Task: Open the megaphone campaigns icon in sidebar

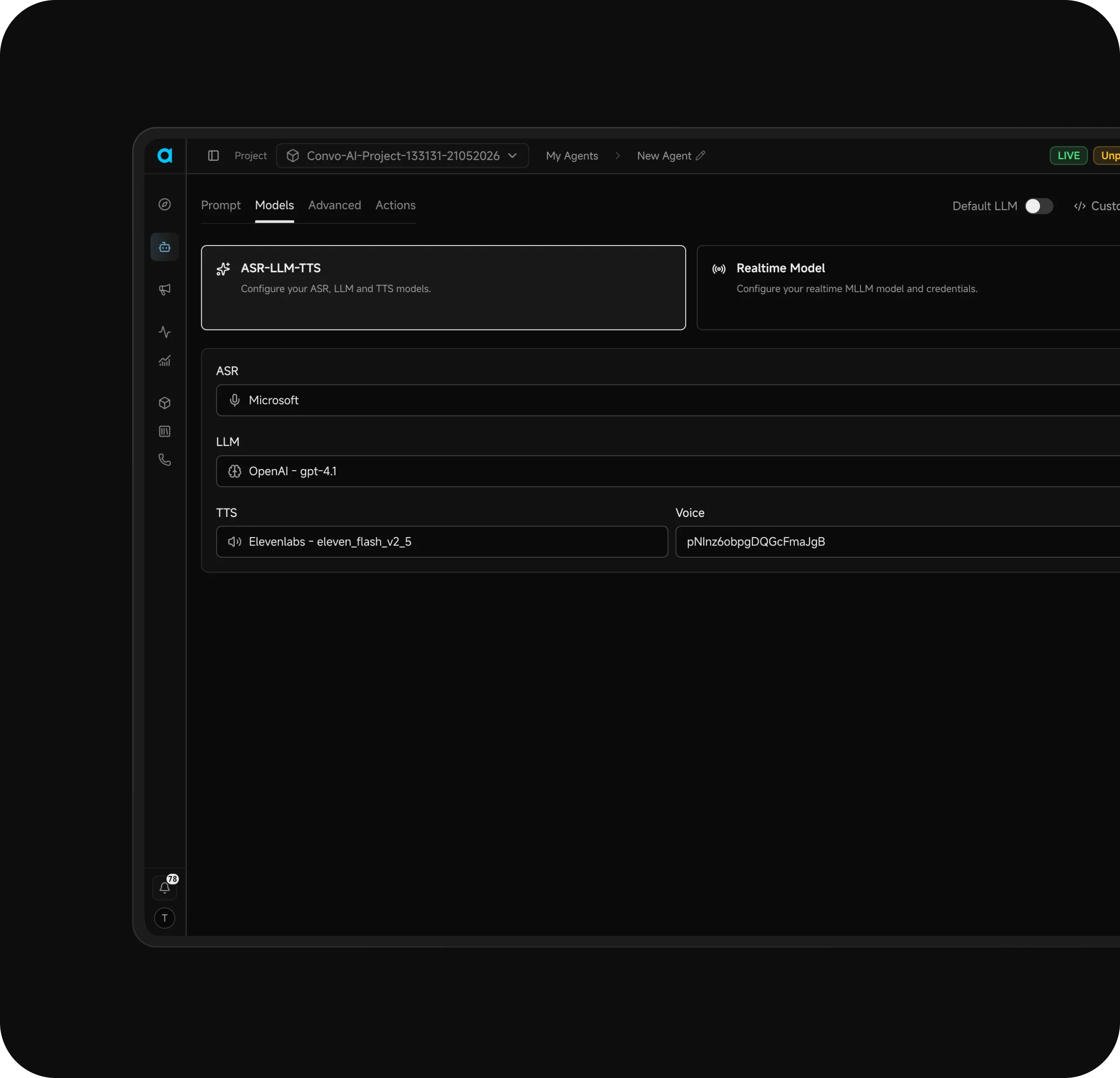Action: [x=165, y=289]
